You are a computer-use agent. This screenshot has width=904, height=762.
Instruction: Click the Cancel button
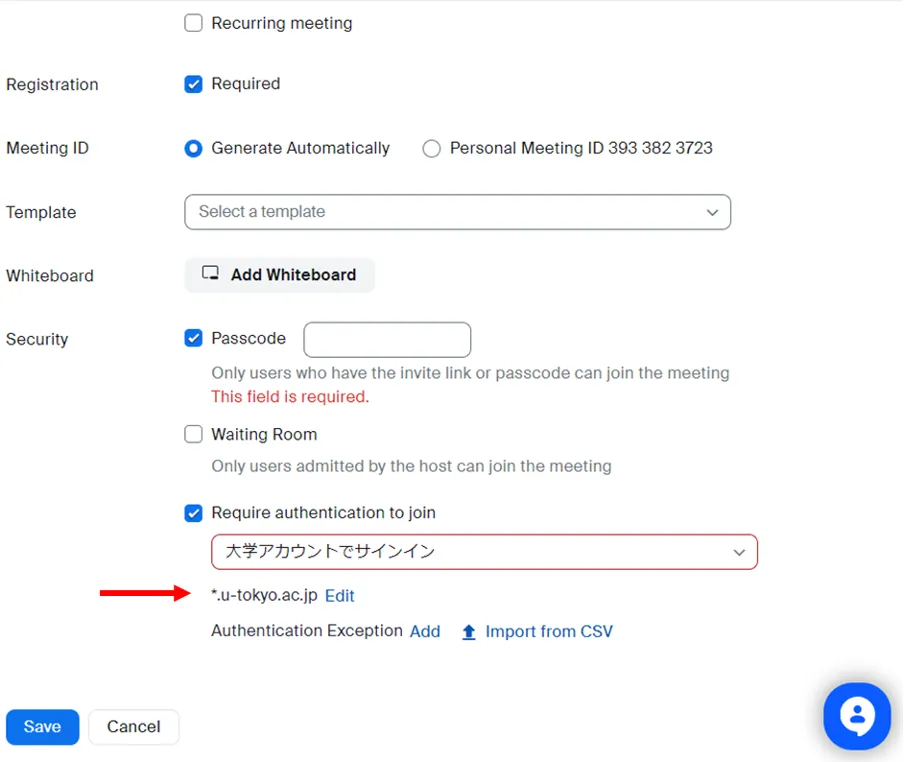134,727
